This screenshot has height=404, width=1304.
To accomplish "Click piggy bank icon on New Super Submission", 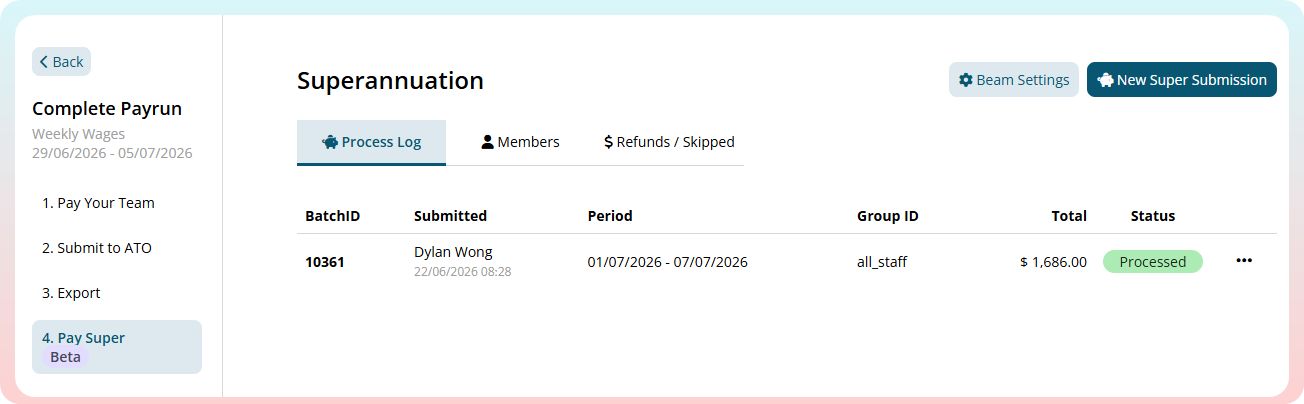I will (1105, 80).
